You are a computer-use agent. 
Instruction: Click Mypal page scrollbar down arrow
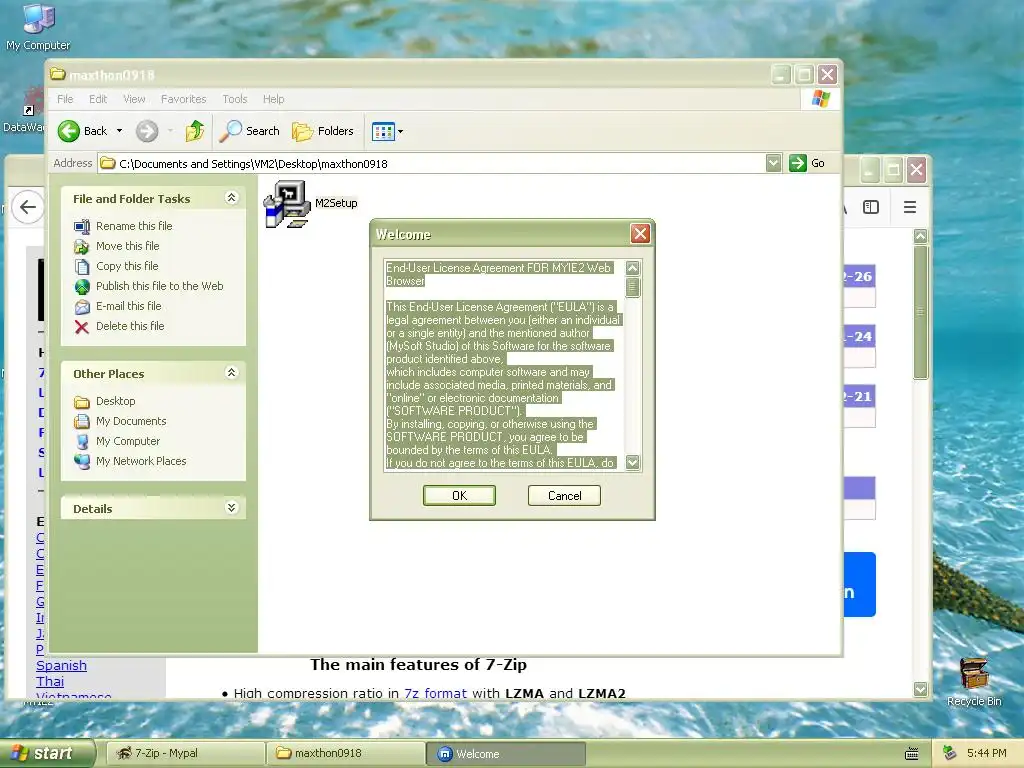point(921,689)
